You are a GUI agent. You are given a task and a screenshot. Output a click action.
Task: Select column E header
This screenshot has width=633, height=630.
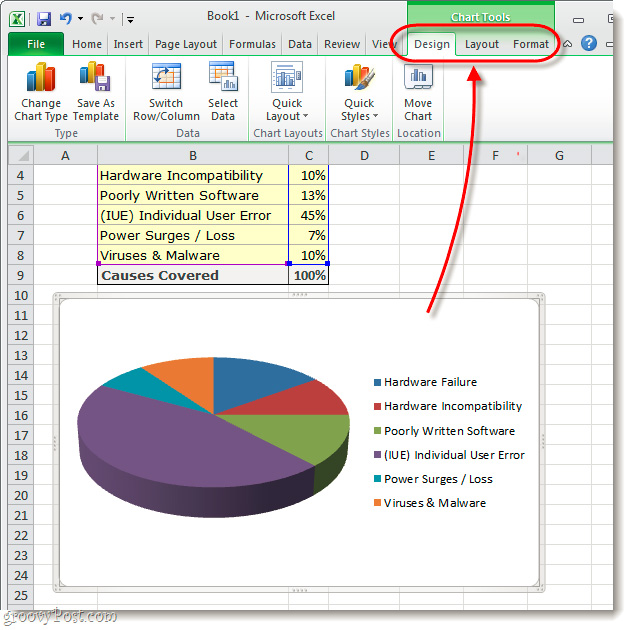[432, 155]
